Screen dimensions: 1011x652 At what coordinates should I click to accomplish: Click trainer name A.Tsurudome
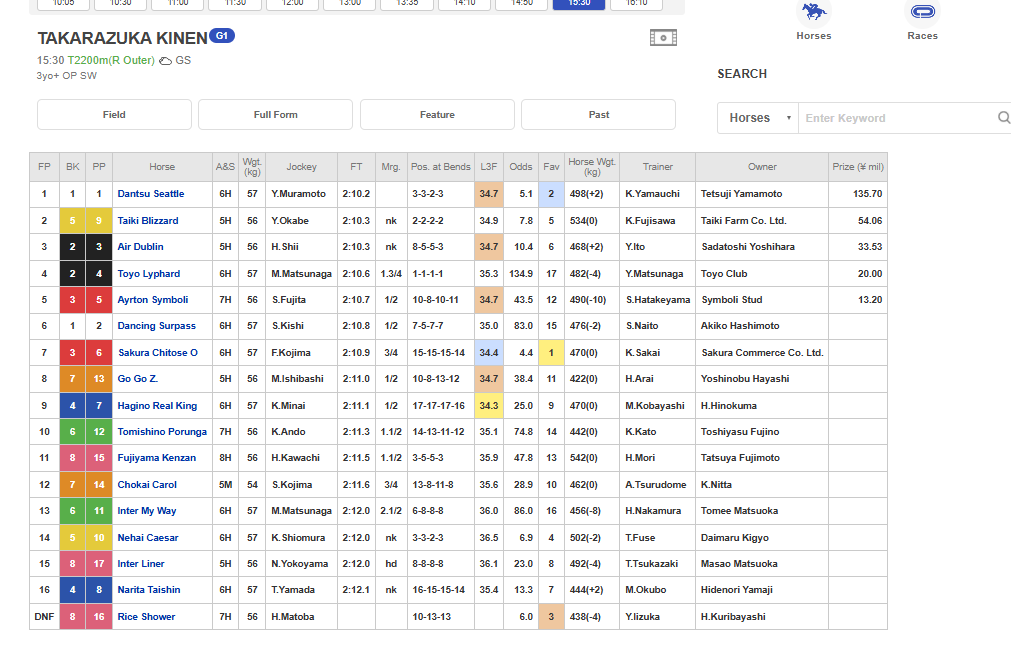[x=656, y=484]
